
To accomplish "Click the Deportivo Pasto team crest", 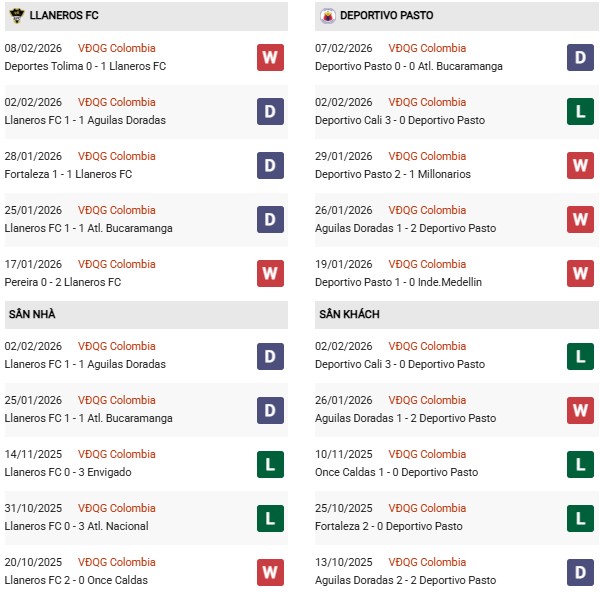I will (326, 16).
